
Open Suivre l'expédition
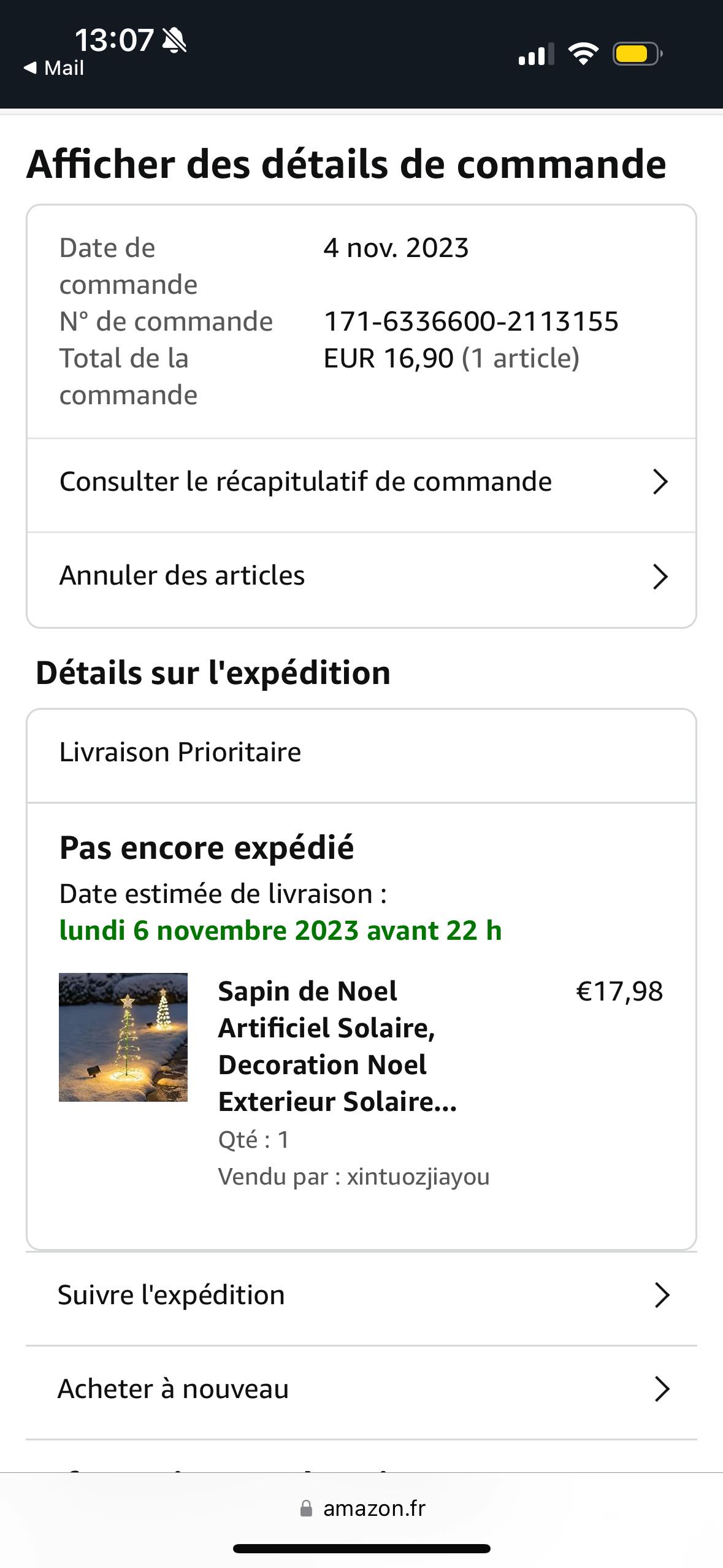click(x=171, y=1295)
